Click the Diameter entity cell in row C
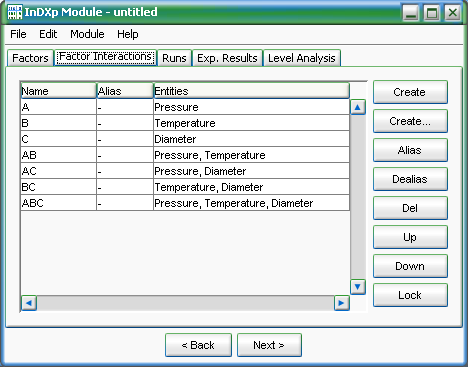This screenshot has height=367, width=468. coord(252,139)
